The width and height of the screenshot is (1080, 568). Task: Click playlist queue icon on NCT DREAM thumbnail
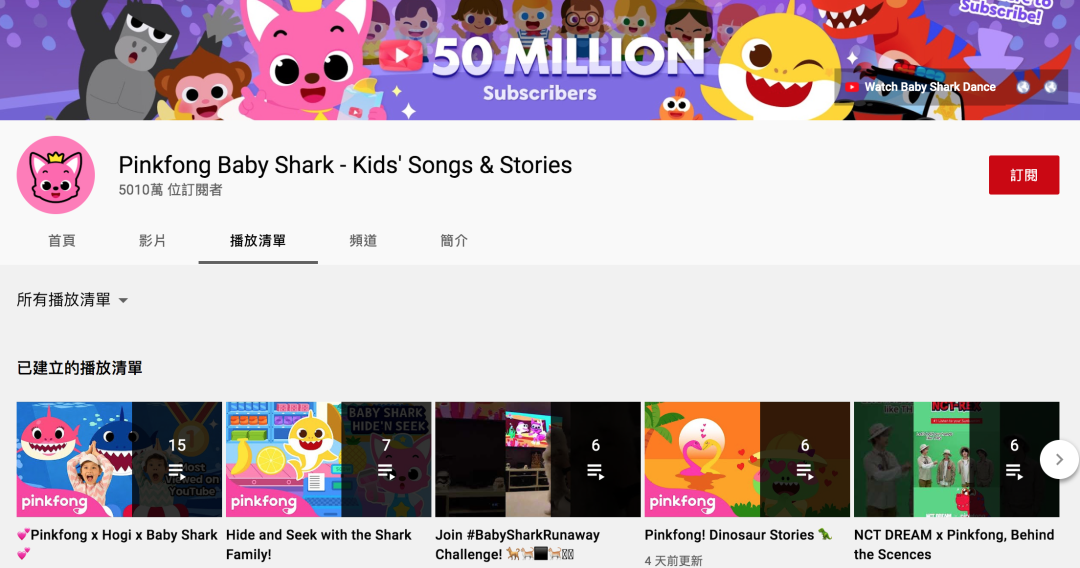click(x=1014, y=471)
